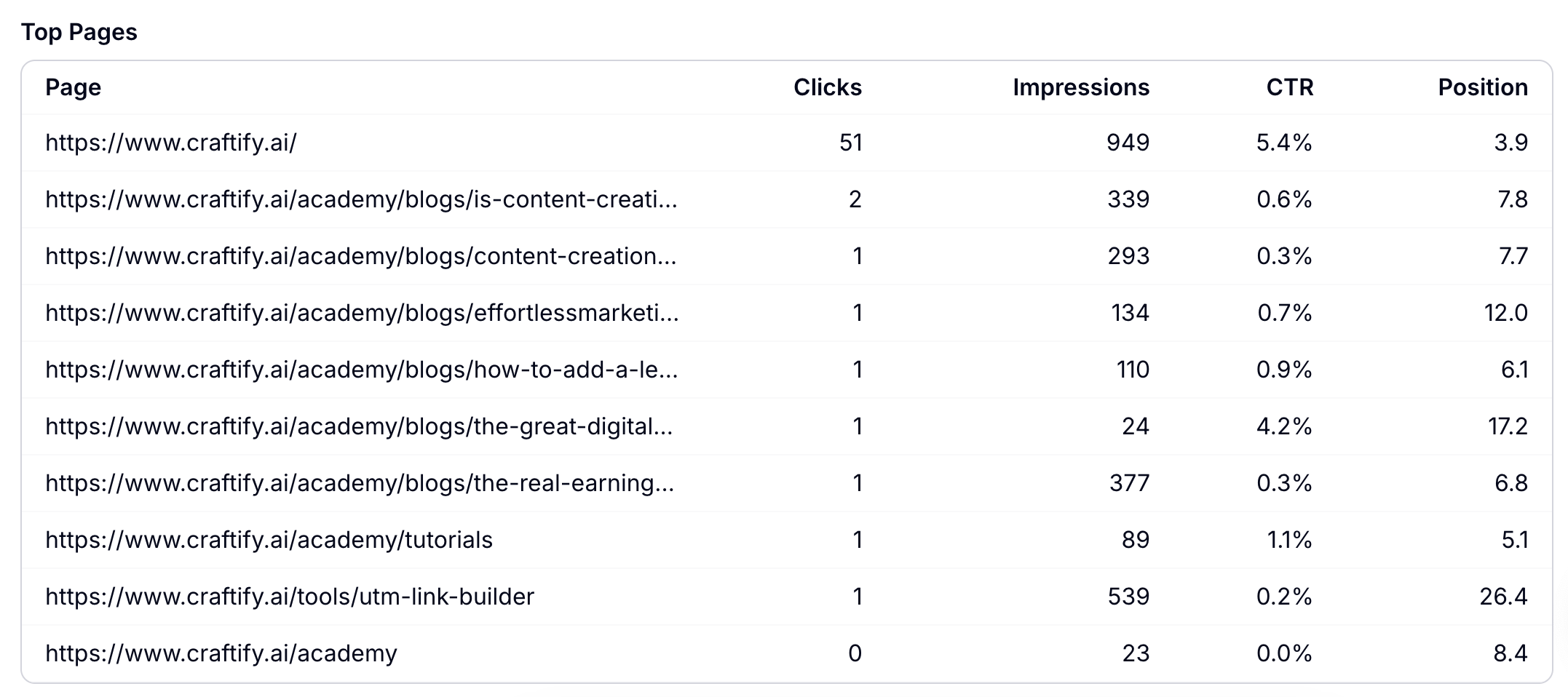The width and height of the screenshot is (1568, 697).
Task: Click the Page column header
Action: coord(74,87)
